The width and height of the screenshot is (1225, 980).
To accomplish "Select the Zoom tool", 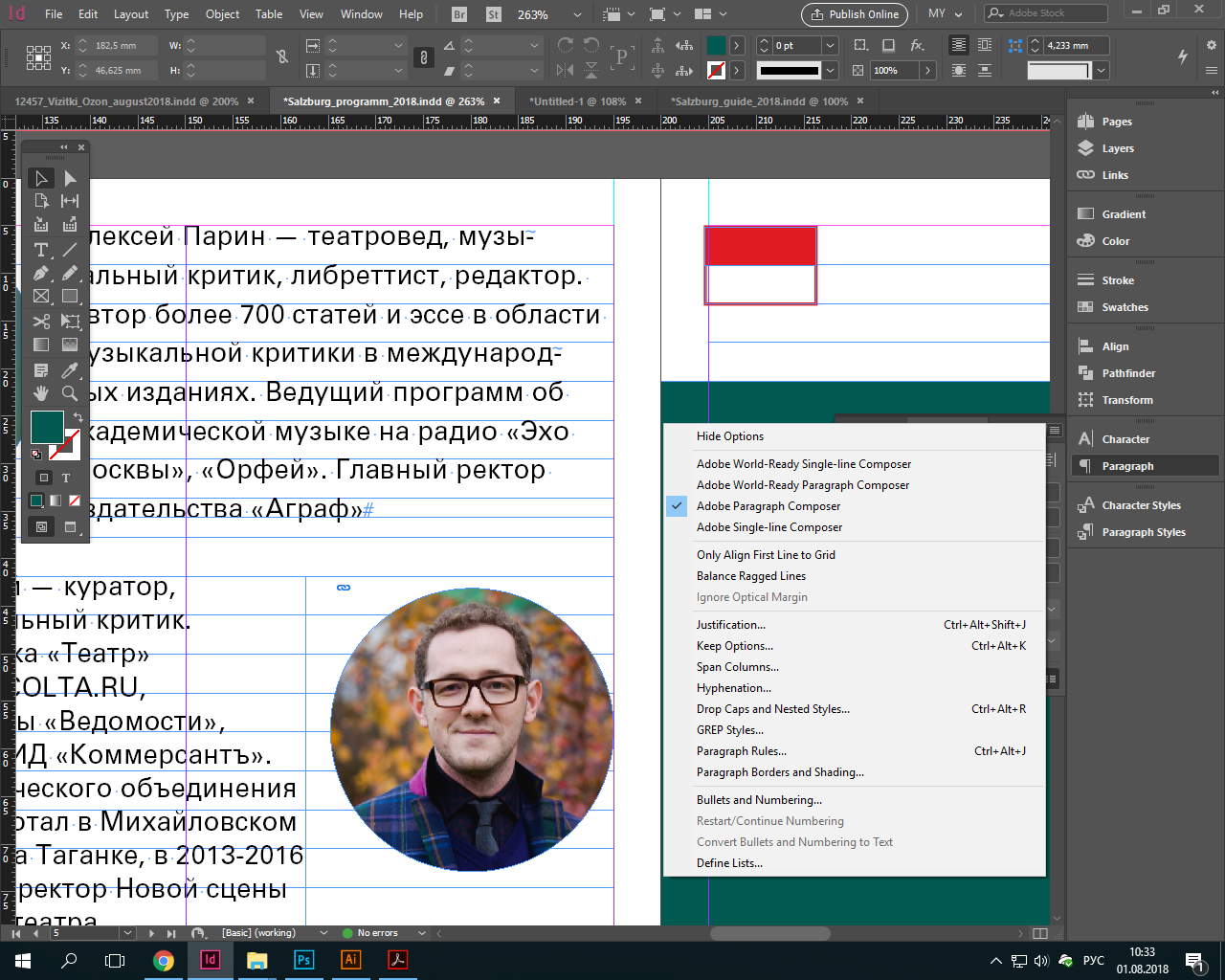I will (x=68, y=393).
